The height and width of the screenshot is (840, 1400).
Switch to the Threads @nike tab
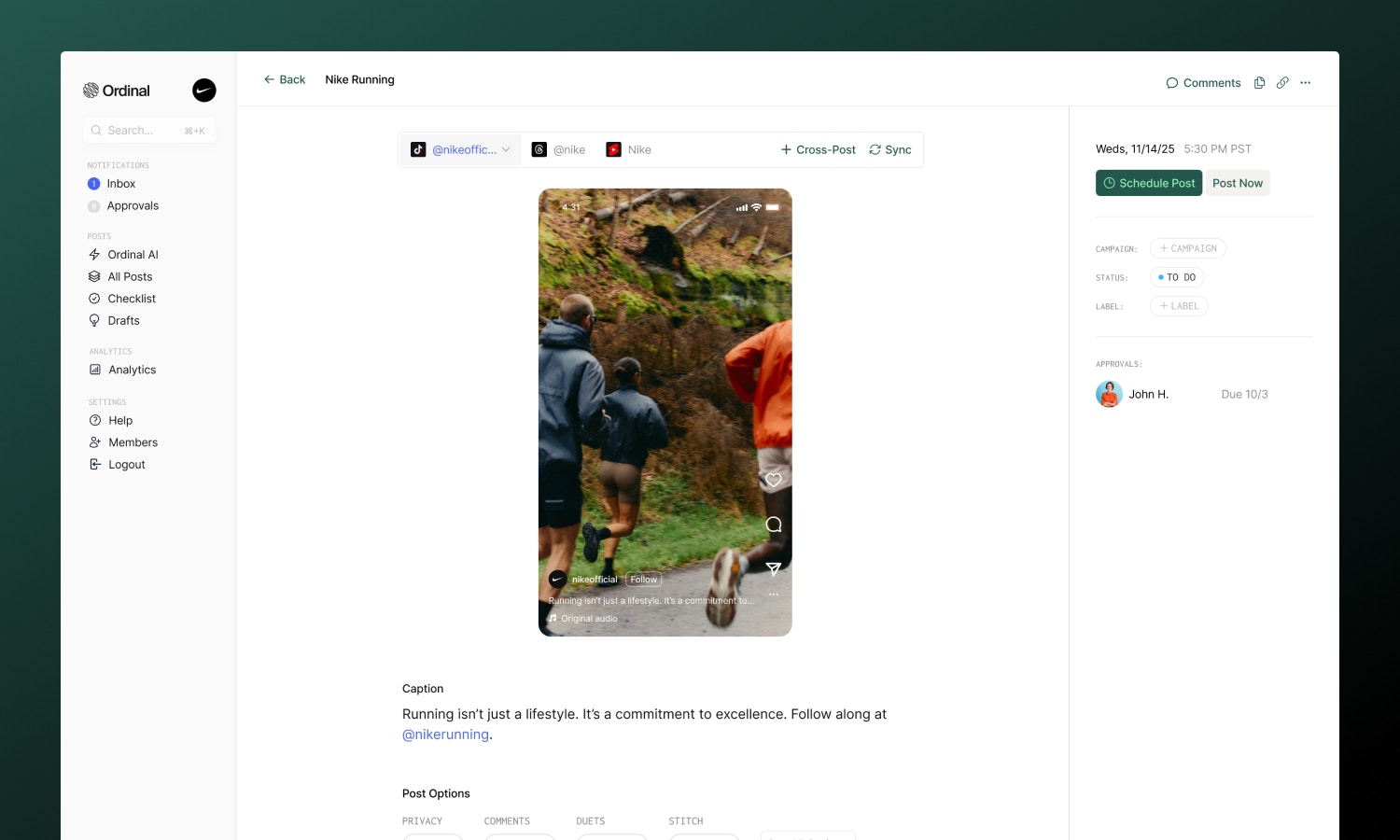pyautogui.click(x=559, y=149)
